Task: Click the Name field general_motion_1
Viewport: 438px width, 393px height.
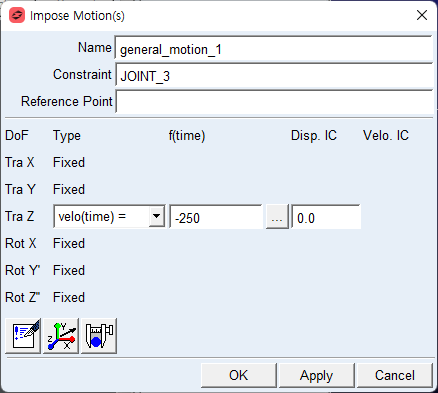Action: [274, 49]
